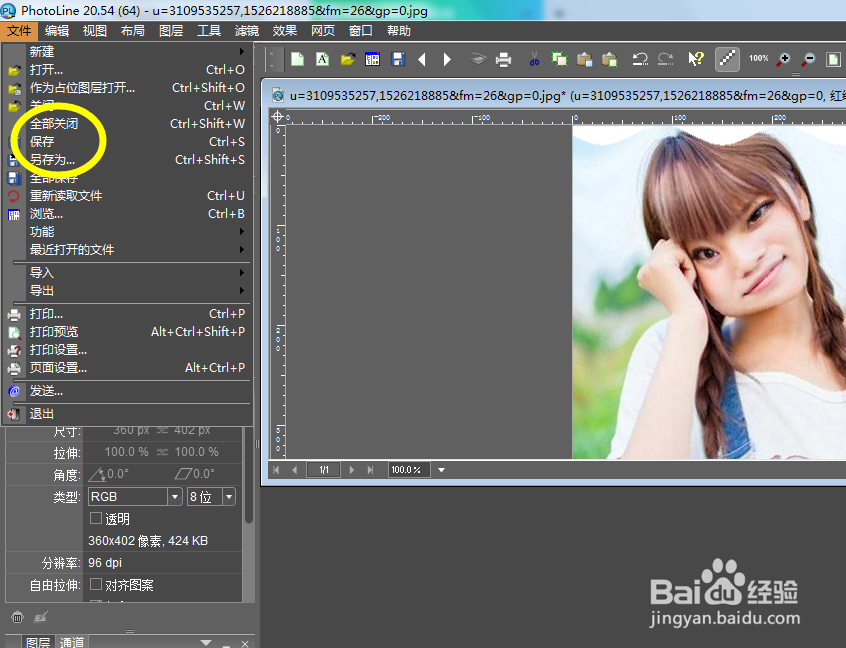The width and height of the screenshot is (846, 648).
Task: Open 打印设置... from the File menu
Action: [x=129, y=350]
